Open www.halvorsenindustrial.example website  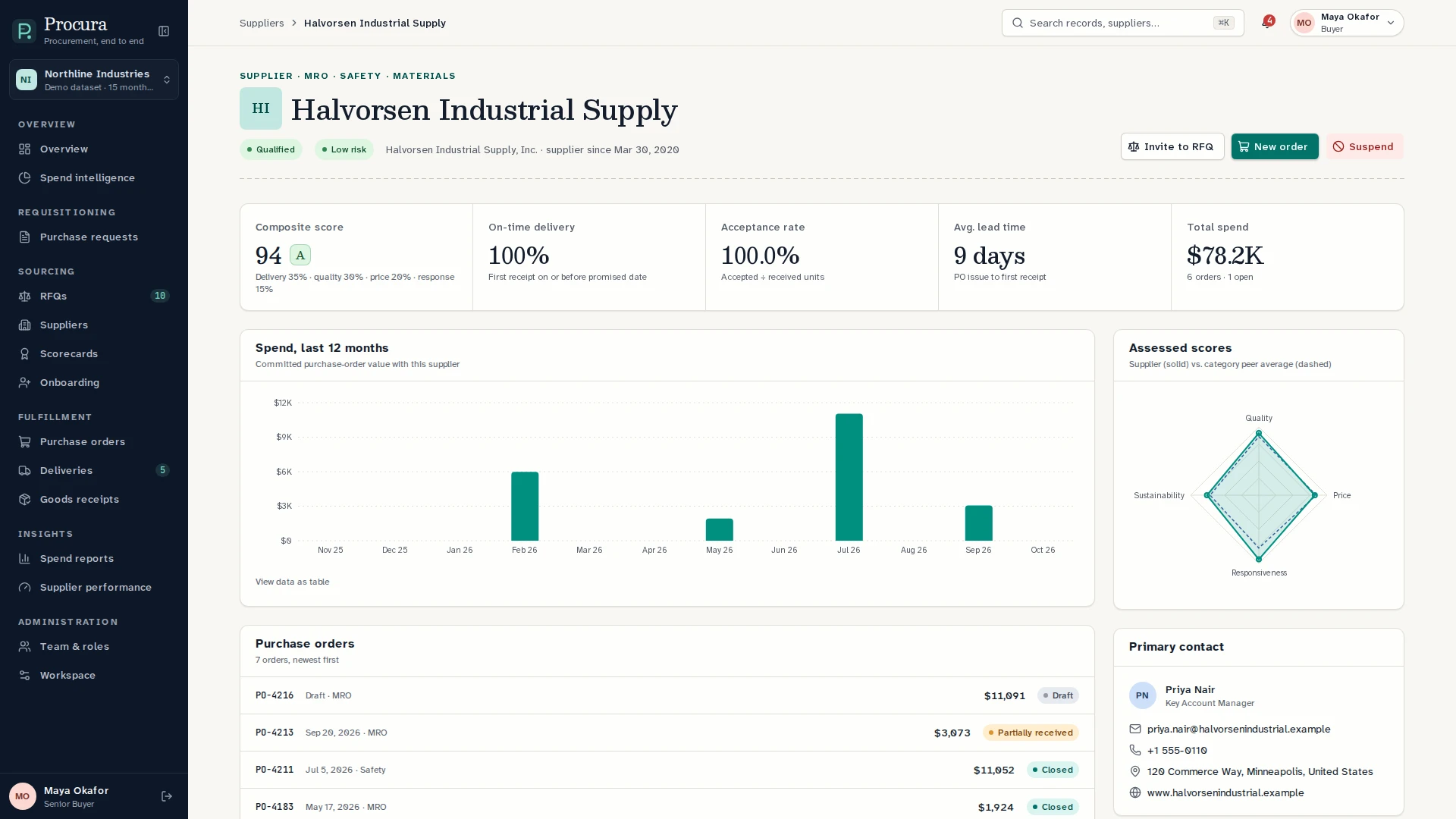tap(1225, 793)
